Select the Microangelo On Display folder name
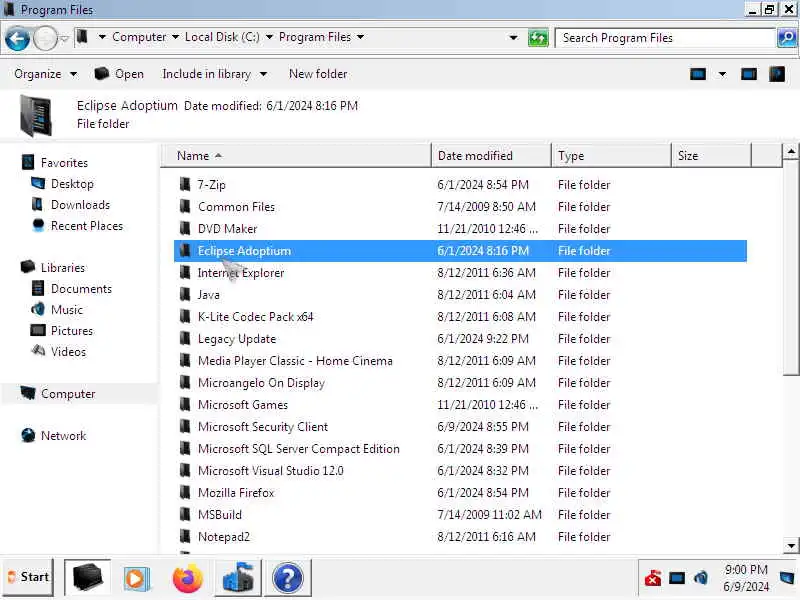The width and height of the screenshot is (800, 600). click(x=261, y=383)
